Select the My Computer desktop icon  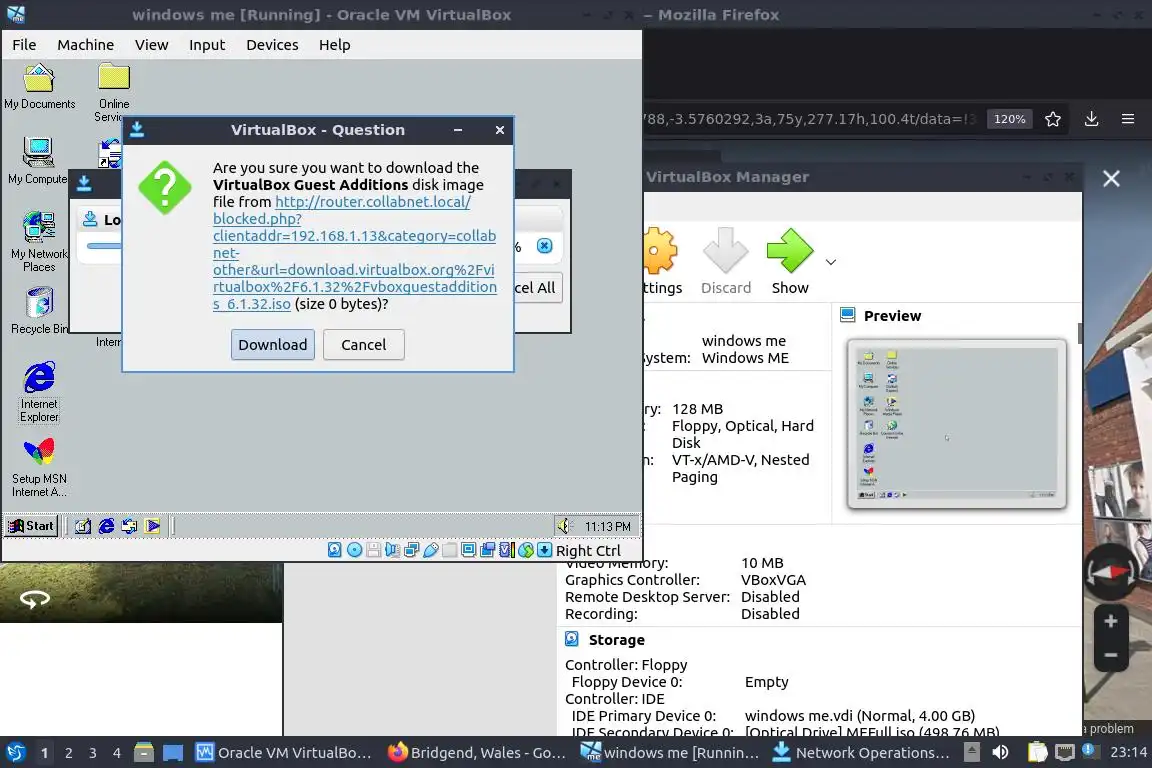tap(37, 160)
